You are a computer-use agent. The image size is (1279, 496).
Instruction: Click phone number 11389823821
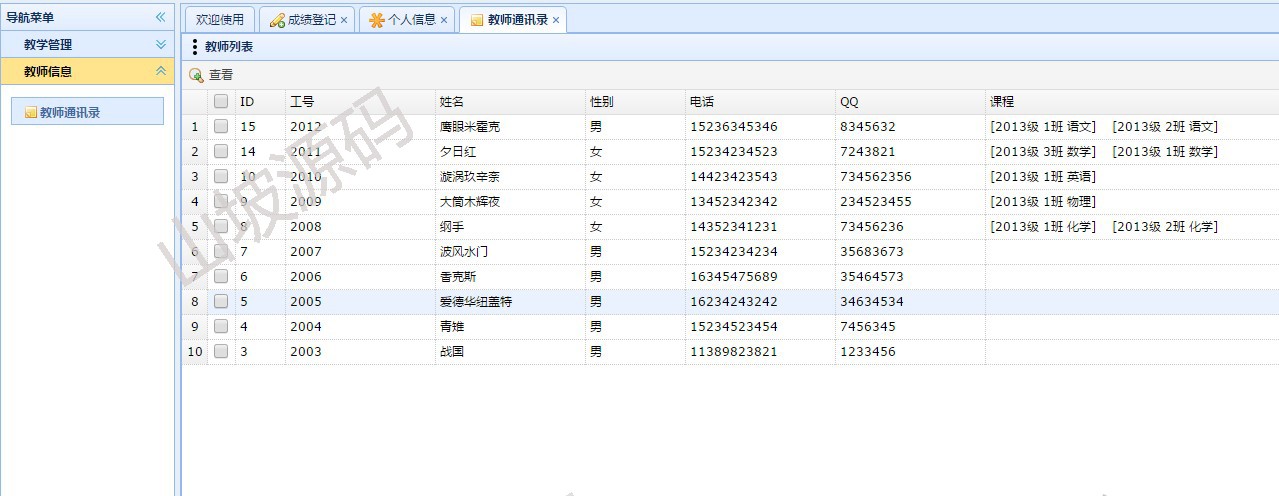click(x=733, y=352)
